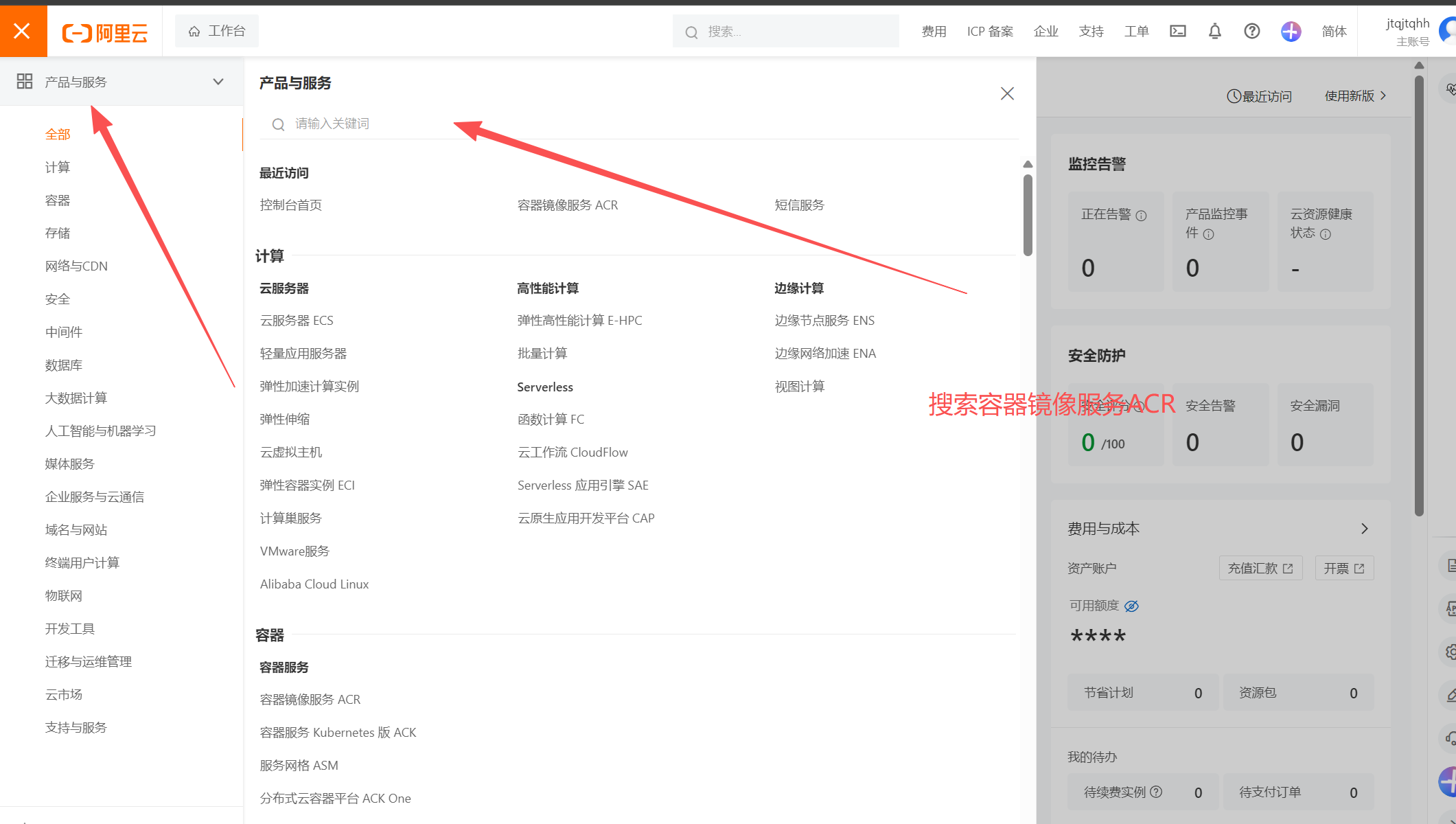Open Serverless 应用引擎 SAE

[583, 485]
